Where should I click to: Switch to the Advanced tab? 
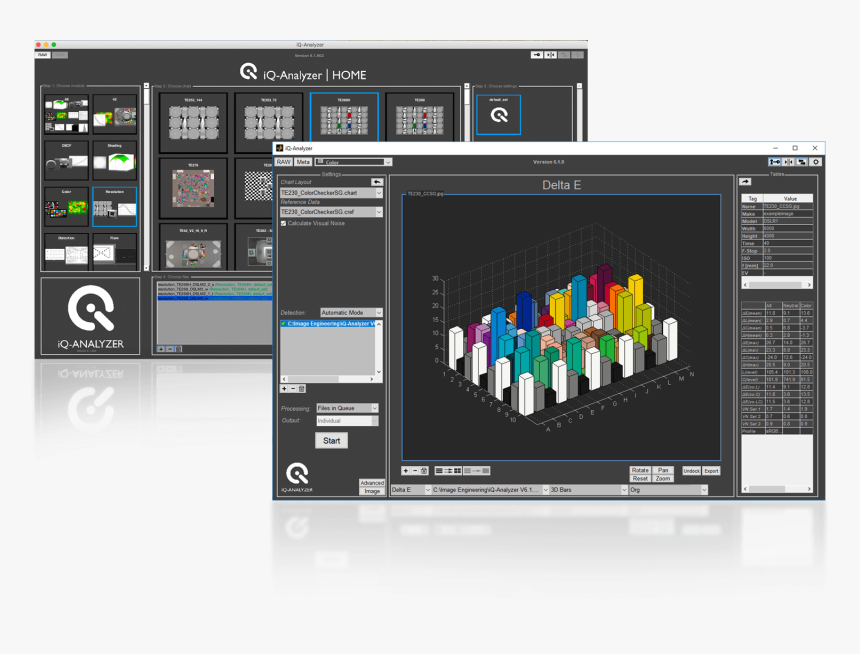coord(372,483)
